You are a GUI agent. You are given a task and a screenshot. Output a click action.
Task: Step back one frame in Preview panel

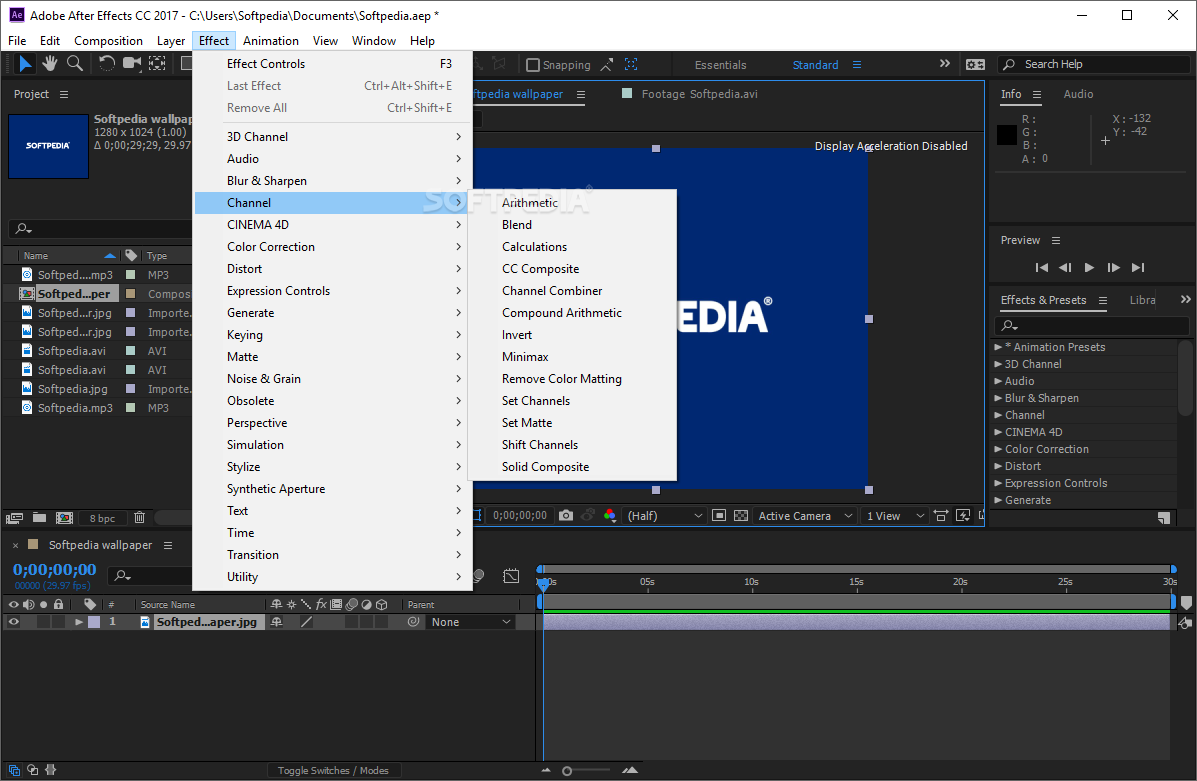[1065, 268]
